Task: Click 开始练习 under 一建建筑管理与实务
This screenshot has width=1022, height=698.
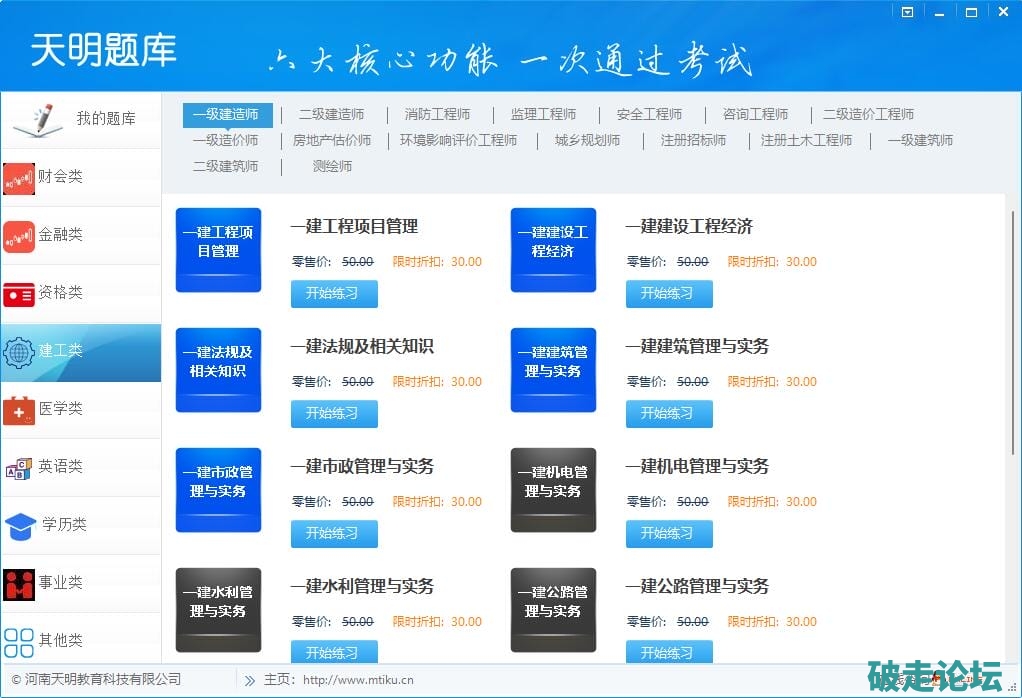Action: click(x=669, y=413)
